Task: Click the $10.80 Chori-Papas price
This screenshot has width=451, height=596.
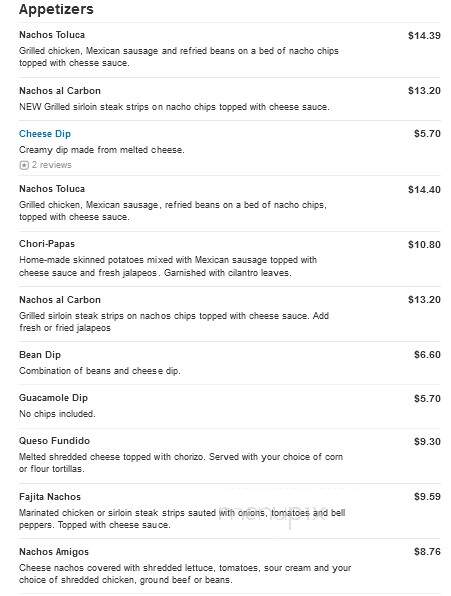Action: 424,244
